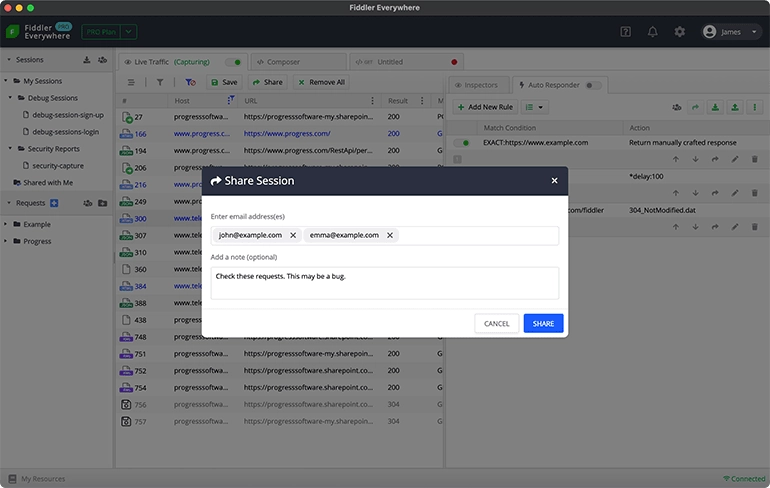Delete the example.com auto responder rule
Screen dimensions: 770x488
(x=754, y=159)
